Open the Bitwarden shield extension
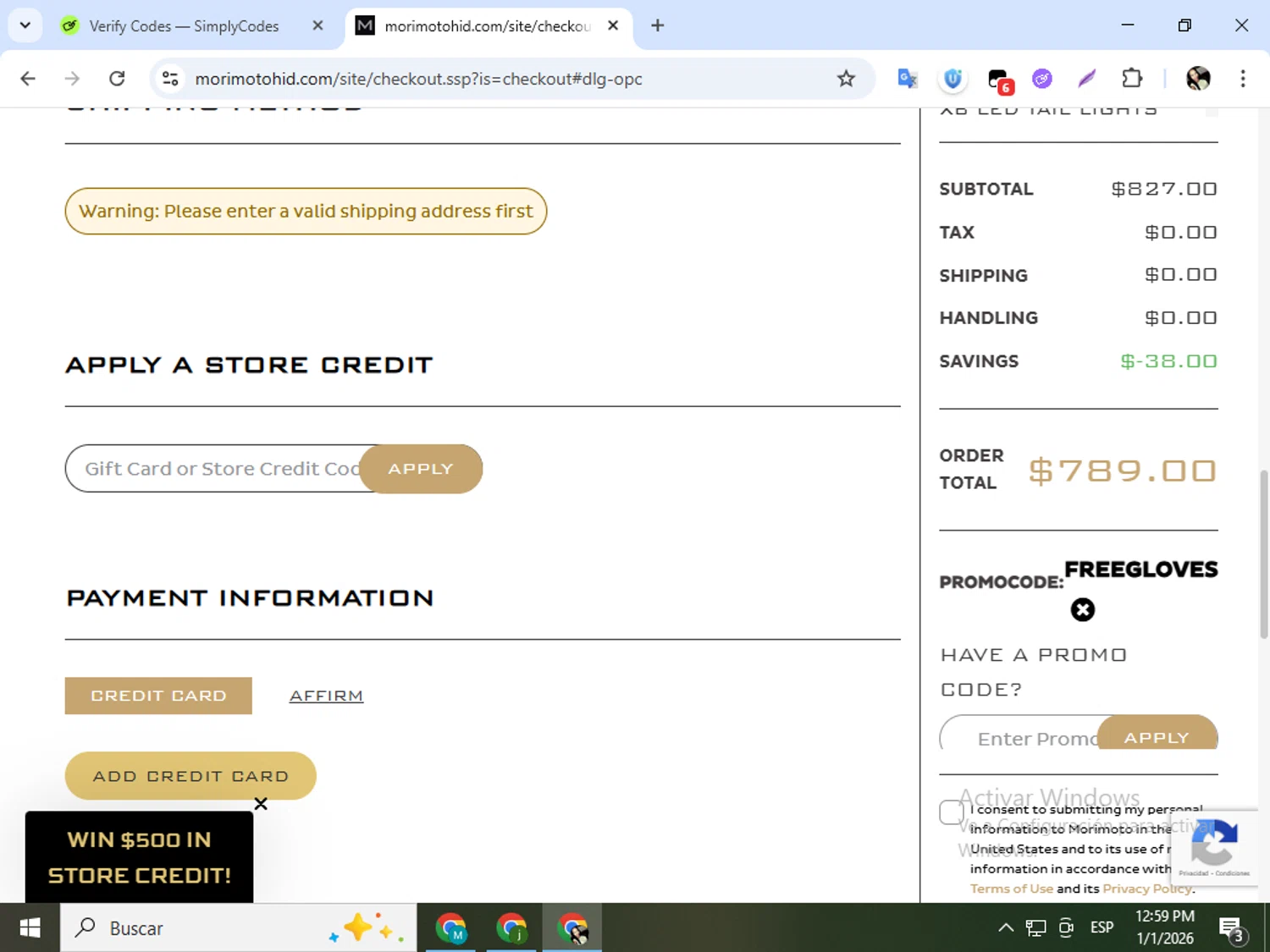1270x952 pixels. tap(952, 79)
